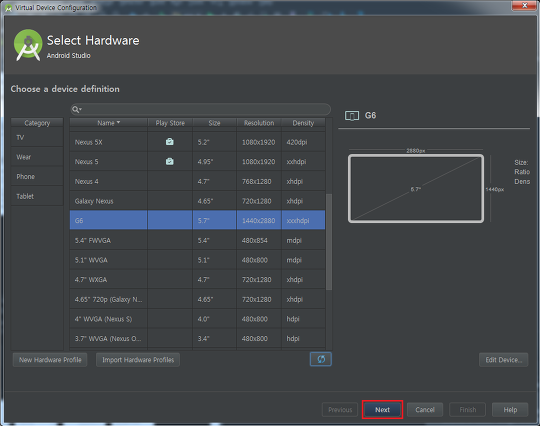The width and height of the screenshot is (540, 426).
Task: Select the 3.7" WVGA (Nexus O... row
Action: pyautogui.click(x=197, y=339)
